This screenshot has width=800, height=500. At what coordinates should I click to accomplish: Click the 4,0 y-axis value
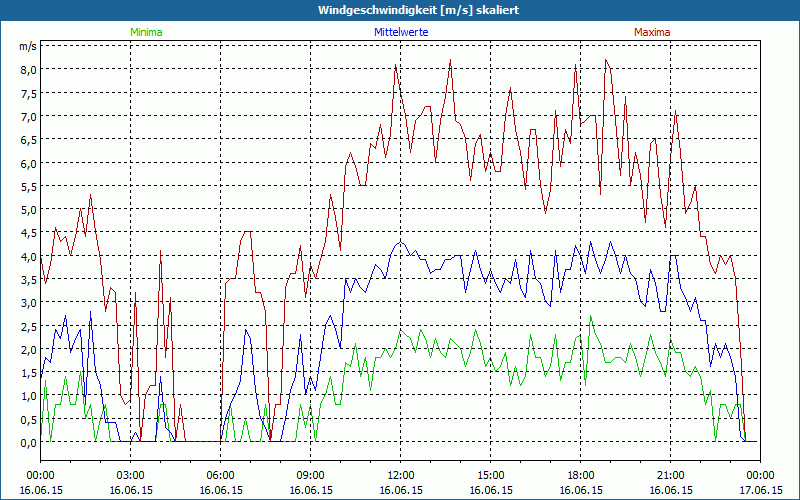click(x=29, y=257)
